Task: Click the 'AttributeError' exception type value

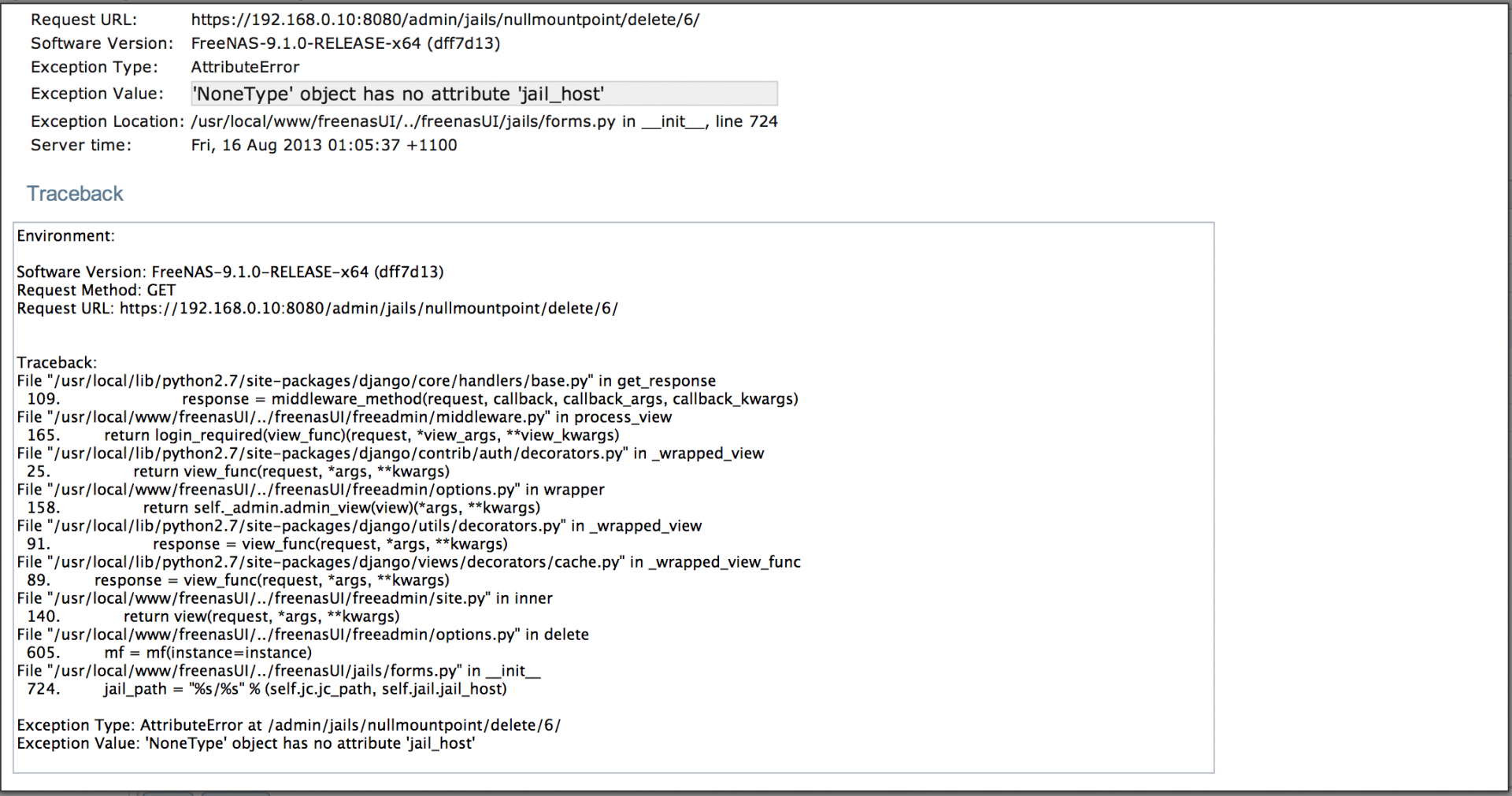Action: point(245,67)
